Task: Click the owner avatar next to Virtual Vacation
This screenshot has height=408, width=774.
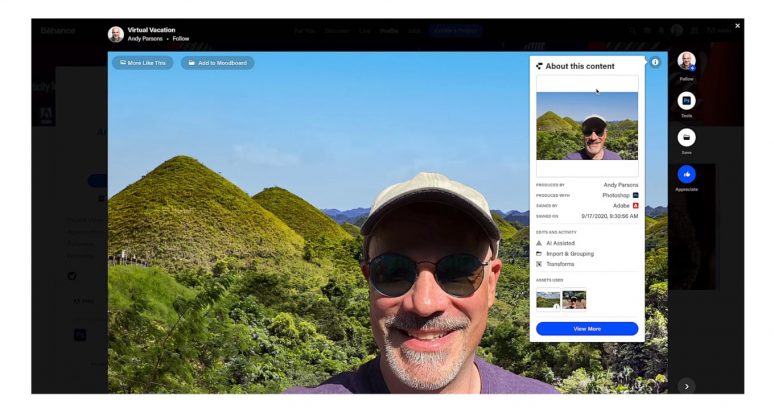Action: 116,34
